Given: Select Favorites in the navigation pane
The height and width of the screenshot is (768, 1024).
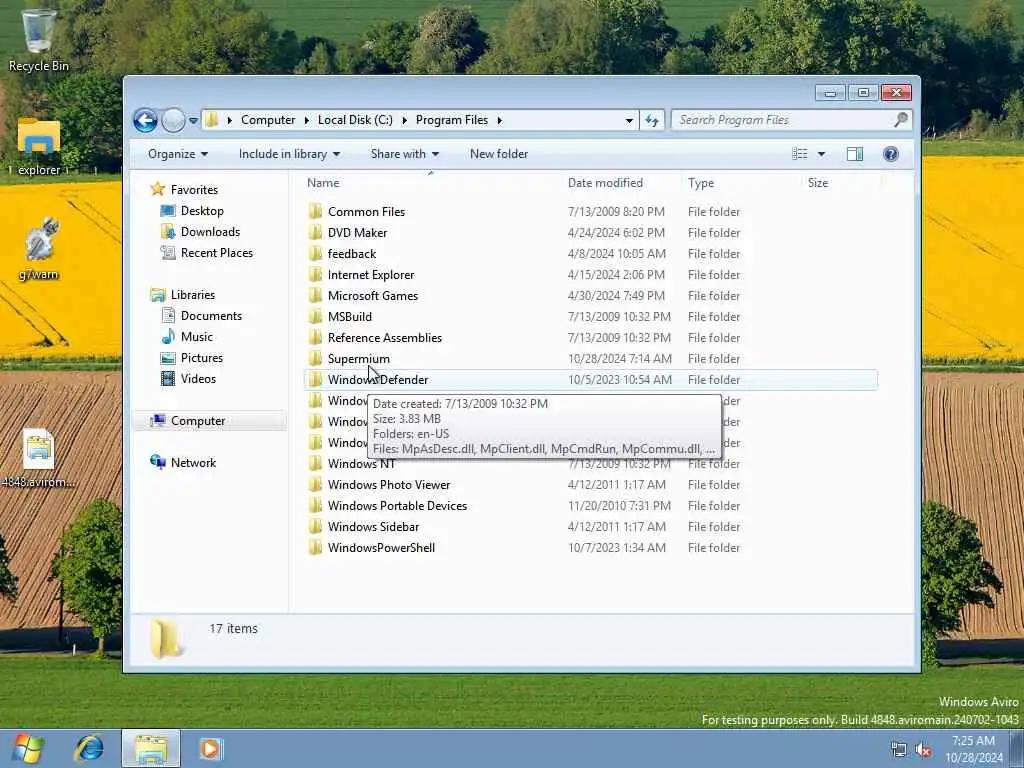Looking at the screenshot, I should 194,190.
